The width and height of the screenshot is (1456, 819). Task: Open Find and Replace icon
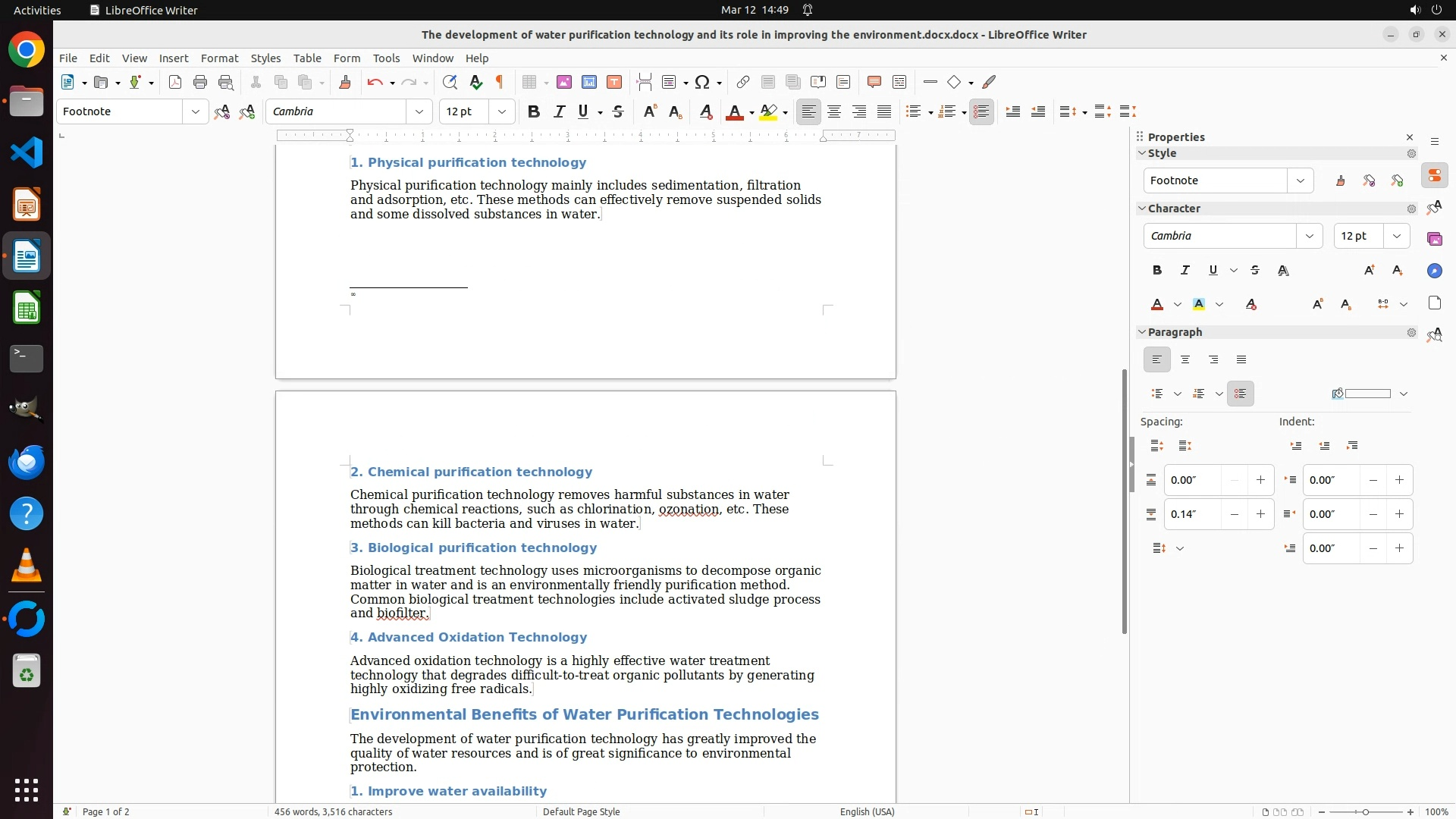click(450, 83)
